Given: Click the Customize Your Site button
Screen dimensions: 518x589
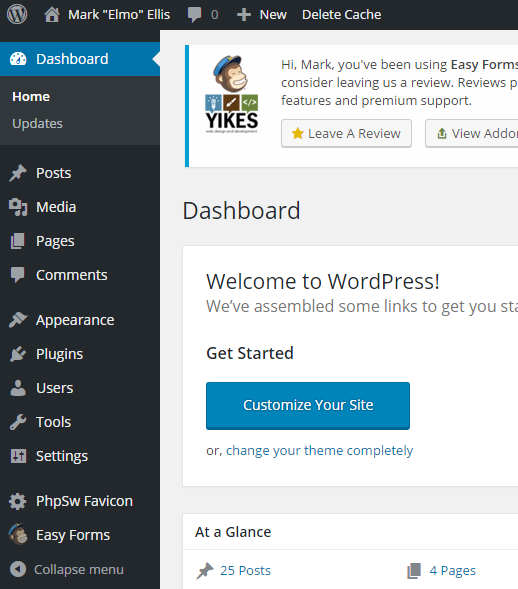Looking at the screenshot, I should [308, 406].
